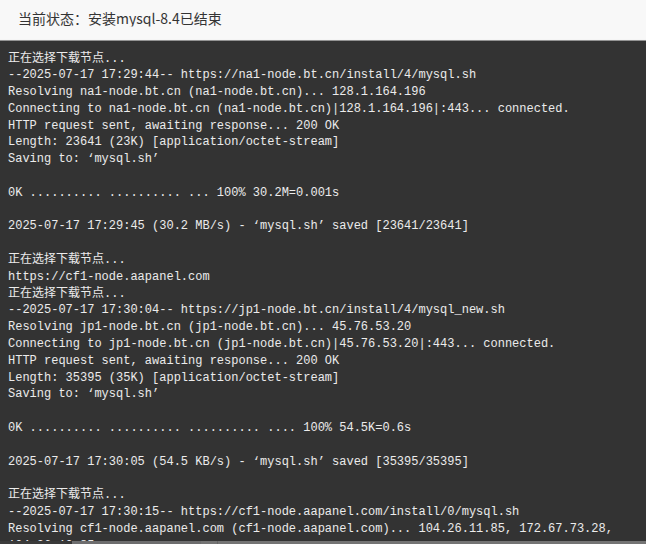The image size is (646, 544).
Task: Click the IP address 172.67.73.28
Action: (562, 528)
